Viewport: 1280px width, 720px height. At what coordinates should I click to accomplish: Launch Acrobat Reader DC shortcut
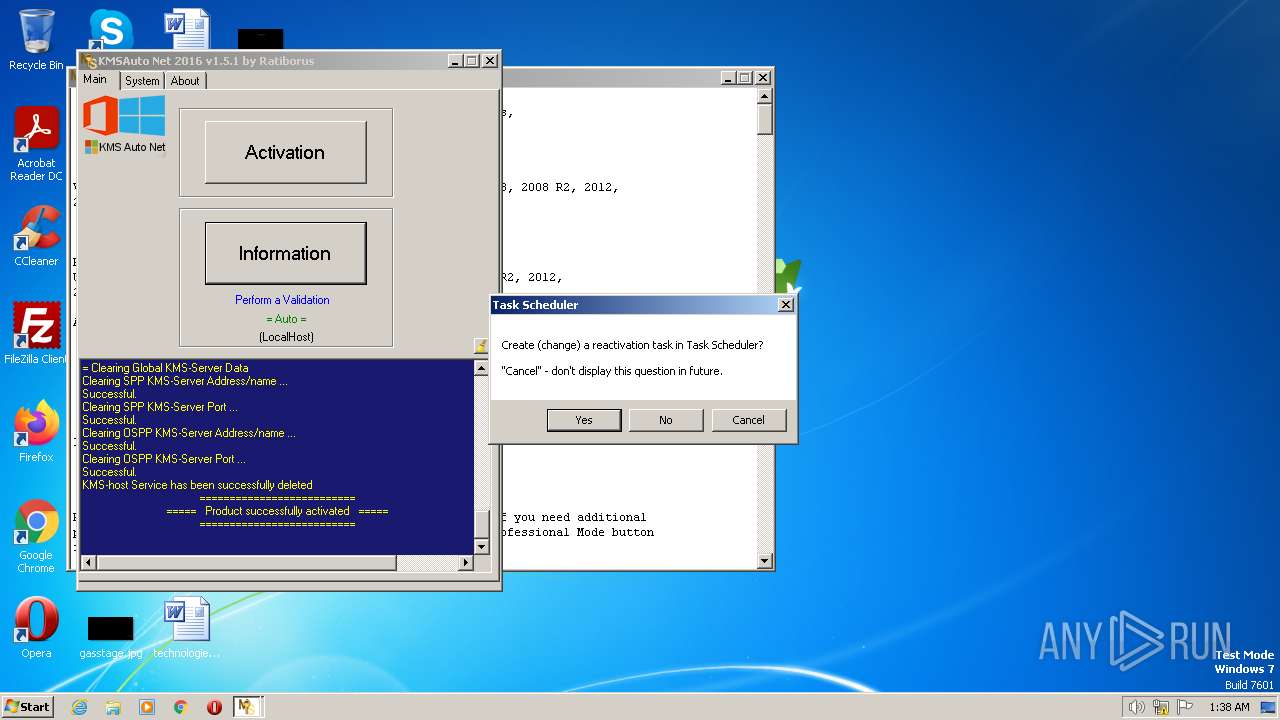point(36,144)
